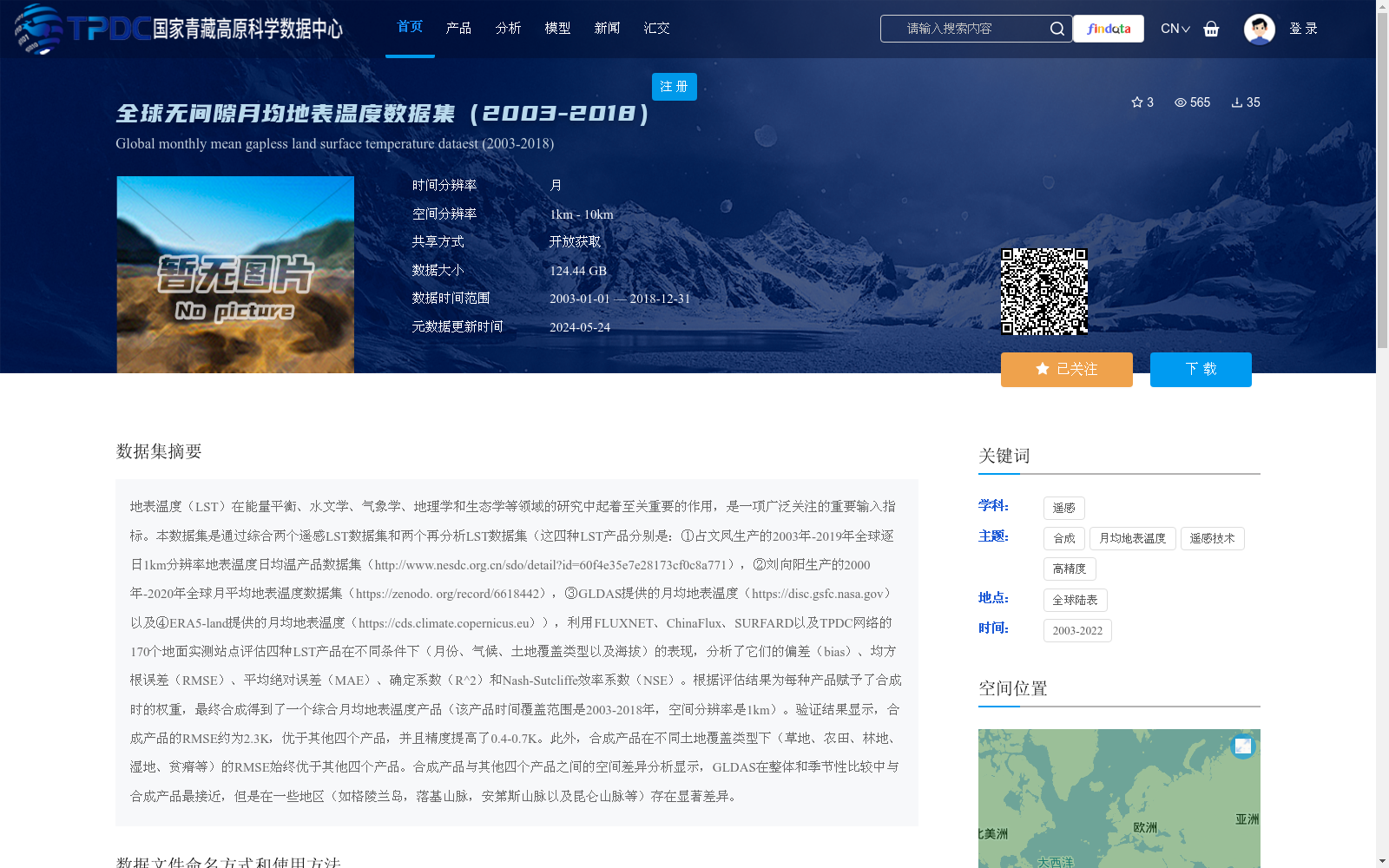Open the 产品 menu

[x=458, y=28]
